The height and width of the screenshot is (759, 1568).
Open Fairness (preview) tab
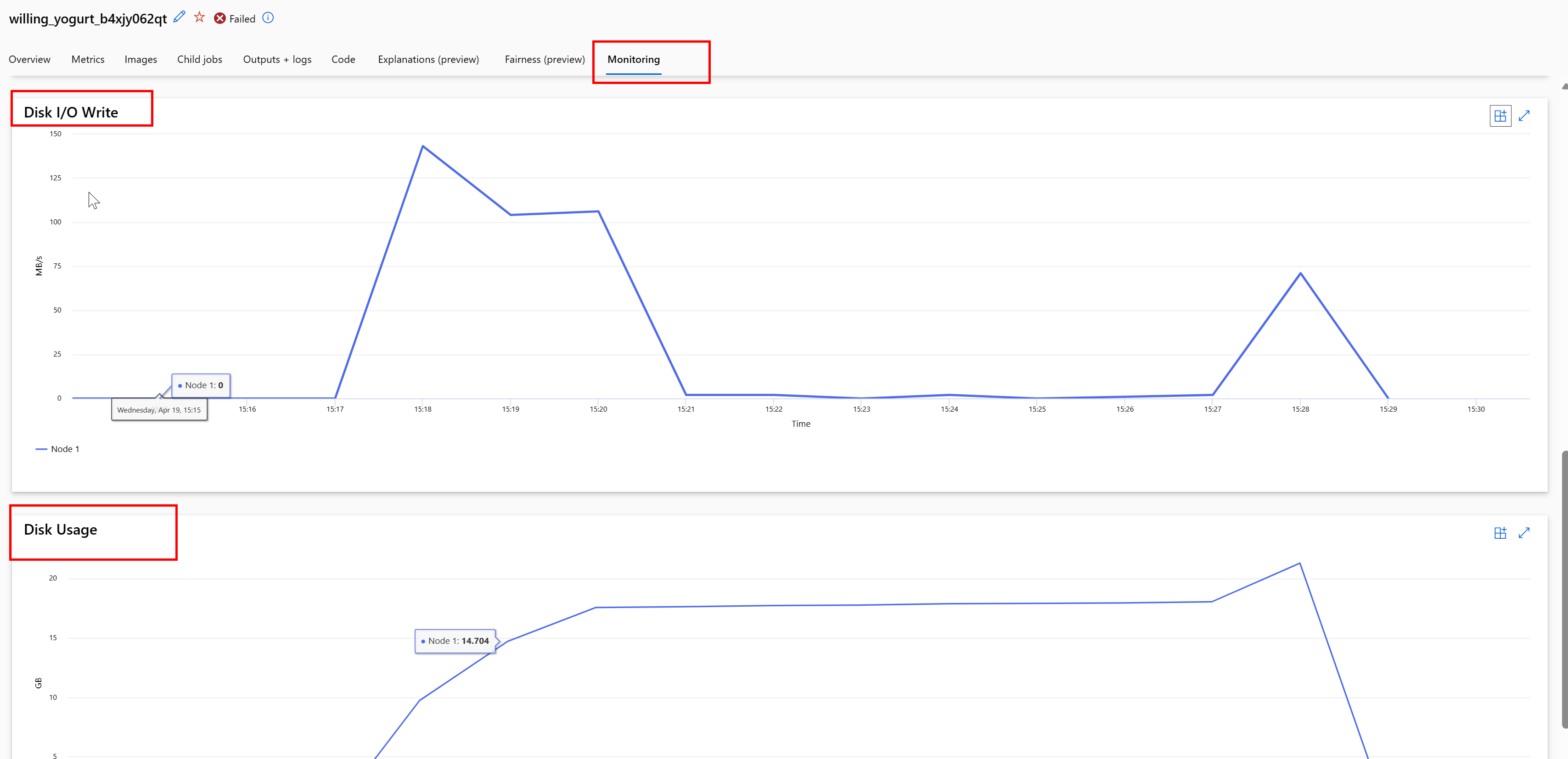(544, 60)
